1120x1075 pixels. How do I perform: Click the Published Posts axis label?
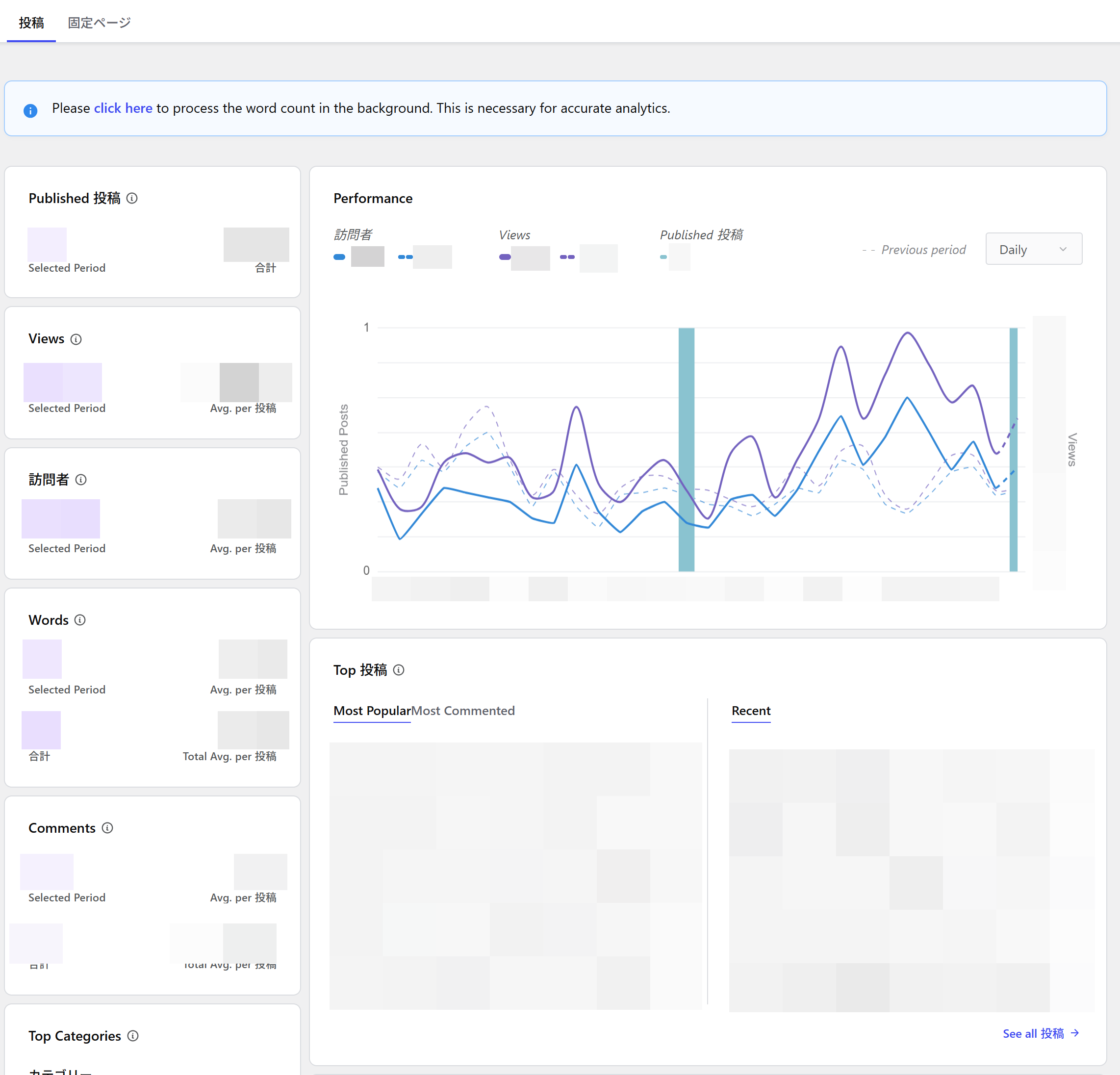point(343,450)
